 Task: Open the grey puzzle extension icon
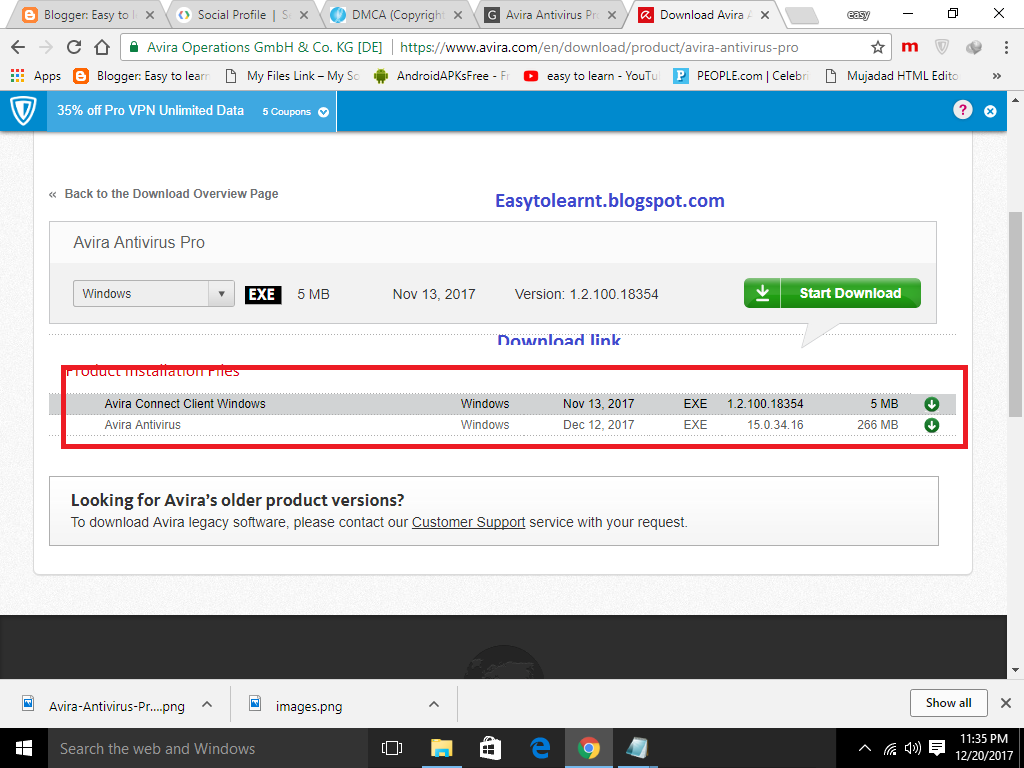tap(973, 47)
